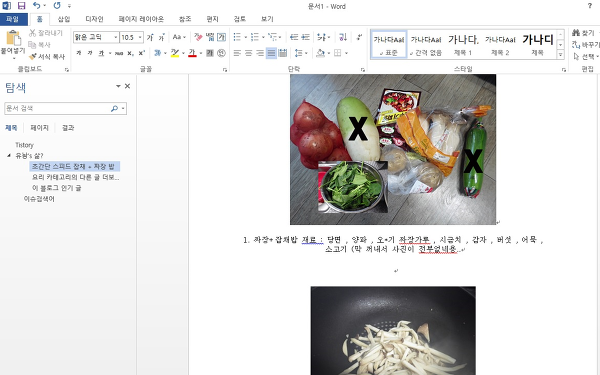Click the Increase Indent icon
The height and width of the screenshot is (375, 600).
click(x=305, y=37)
